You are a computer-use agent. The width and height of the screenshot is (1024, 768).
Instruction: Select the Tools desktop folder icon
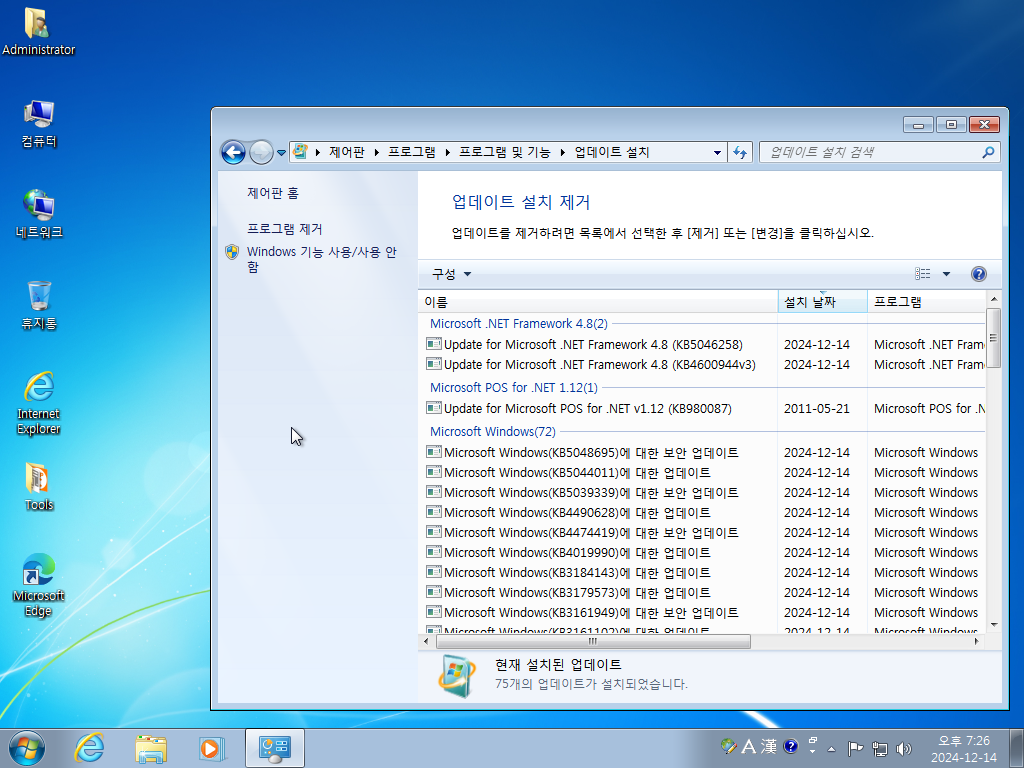pos(39,487)
